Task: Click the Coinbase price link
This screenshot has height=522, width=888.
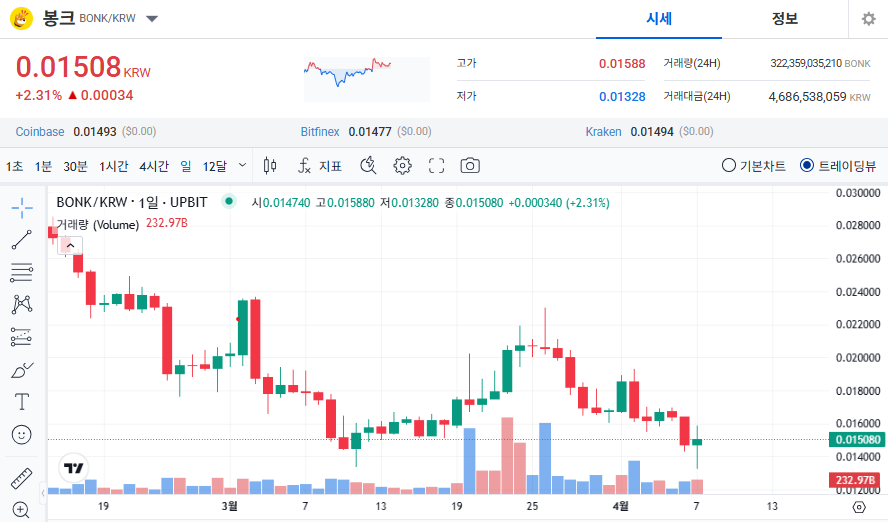Action: [40, 132]
